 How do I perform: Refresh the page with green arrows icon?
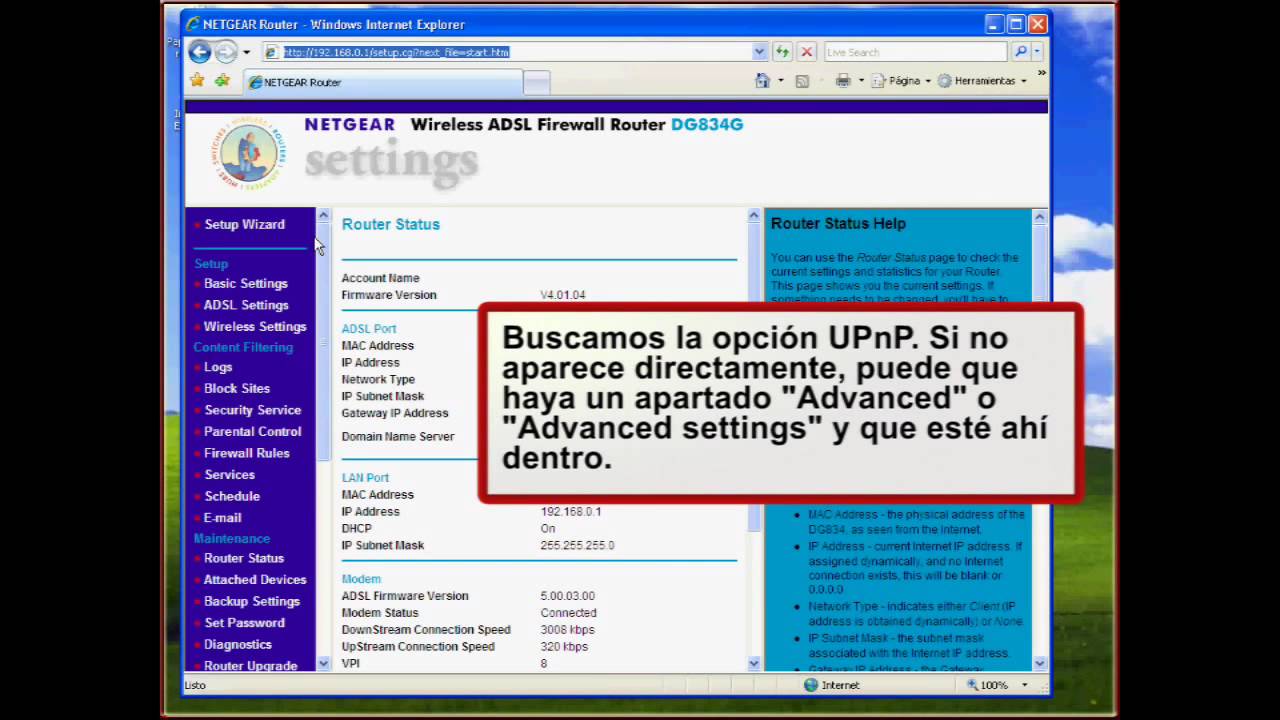coord(782,52)
